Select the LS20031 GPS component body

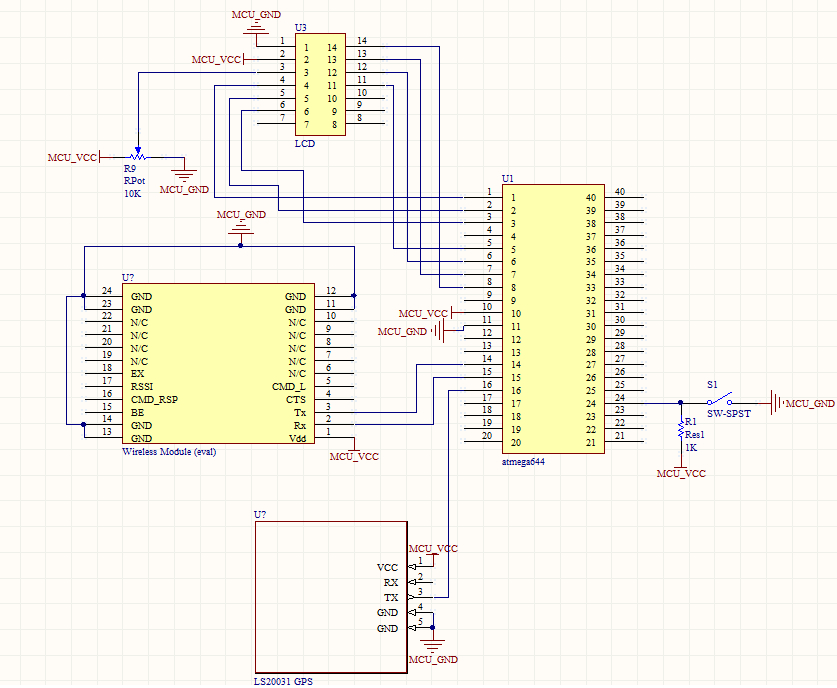point(331,597)
